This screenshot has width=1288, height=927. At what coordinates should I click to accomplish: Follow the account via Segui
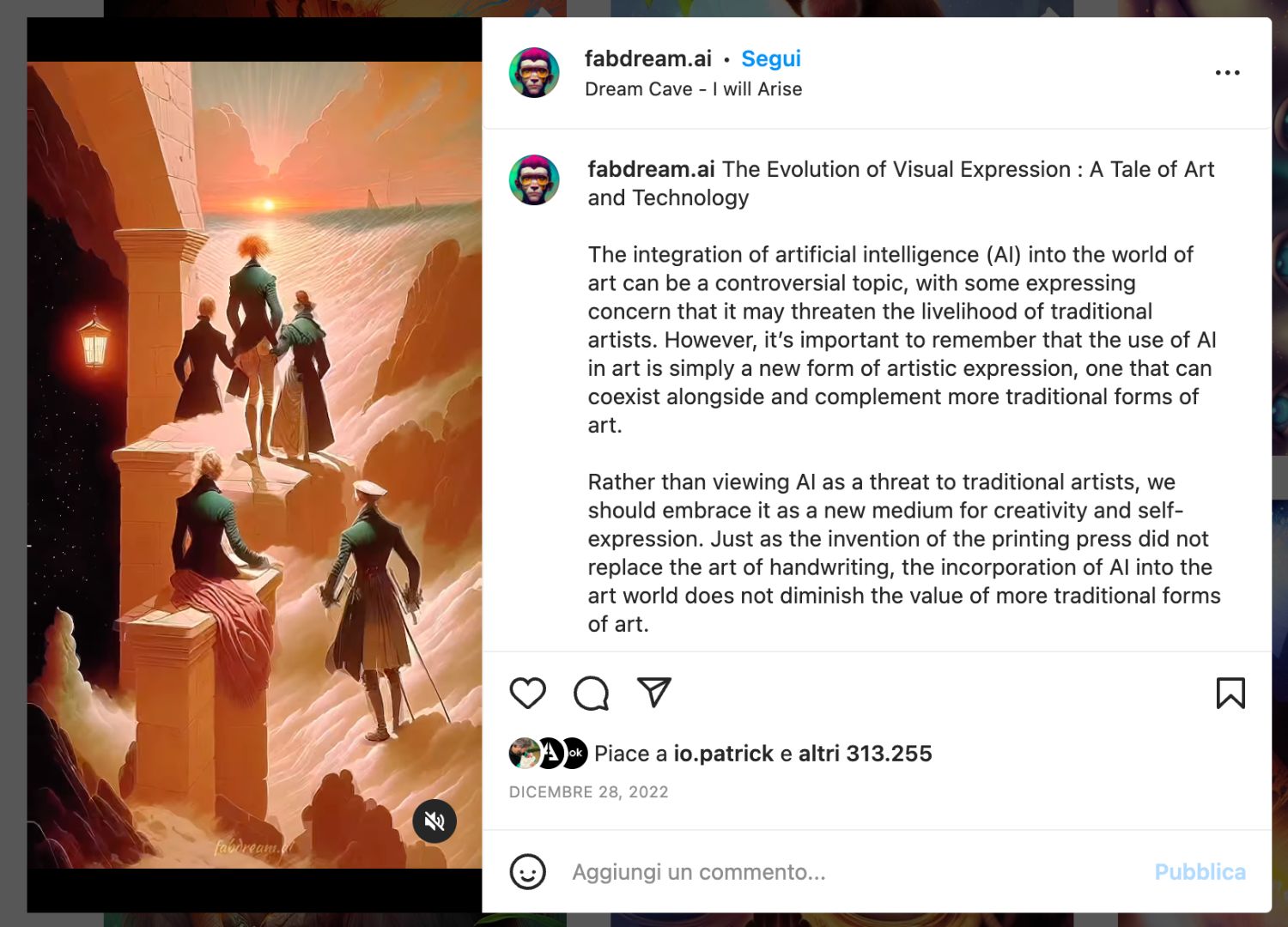pyautogui.click(x=771, y=58)
